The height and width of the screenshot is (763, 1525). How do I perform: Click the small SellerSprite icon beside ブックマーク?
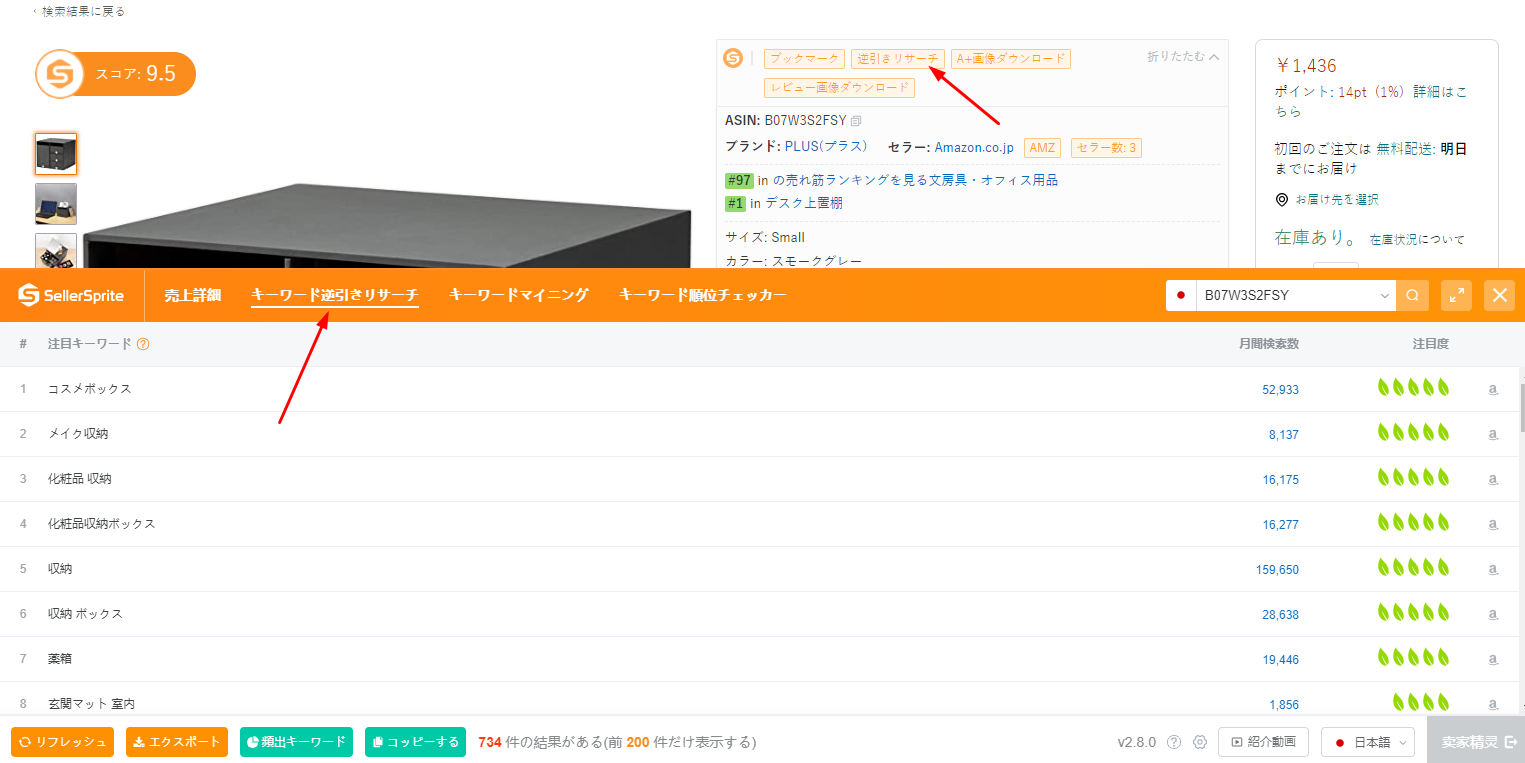(733, 58)
